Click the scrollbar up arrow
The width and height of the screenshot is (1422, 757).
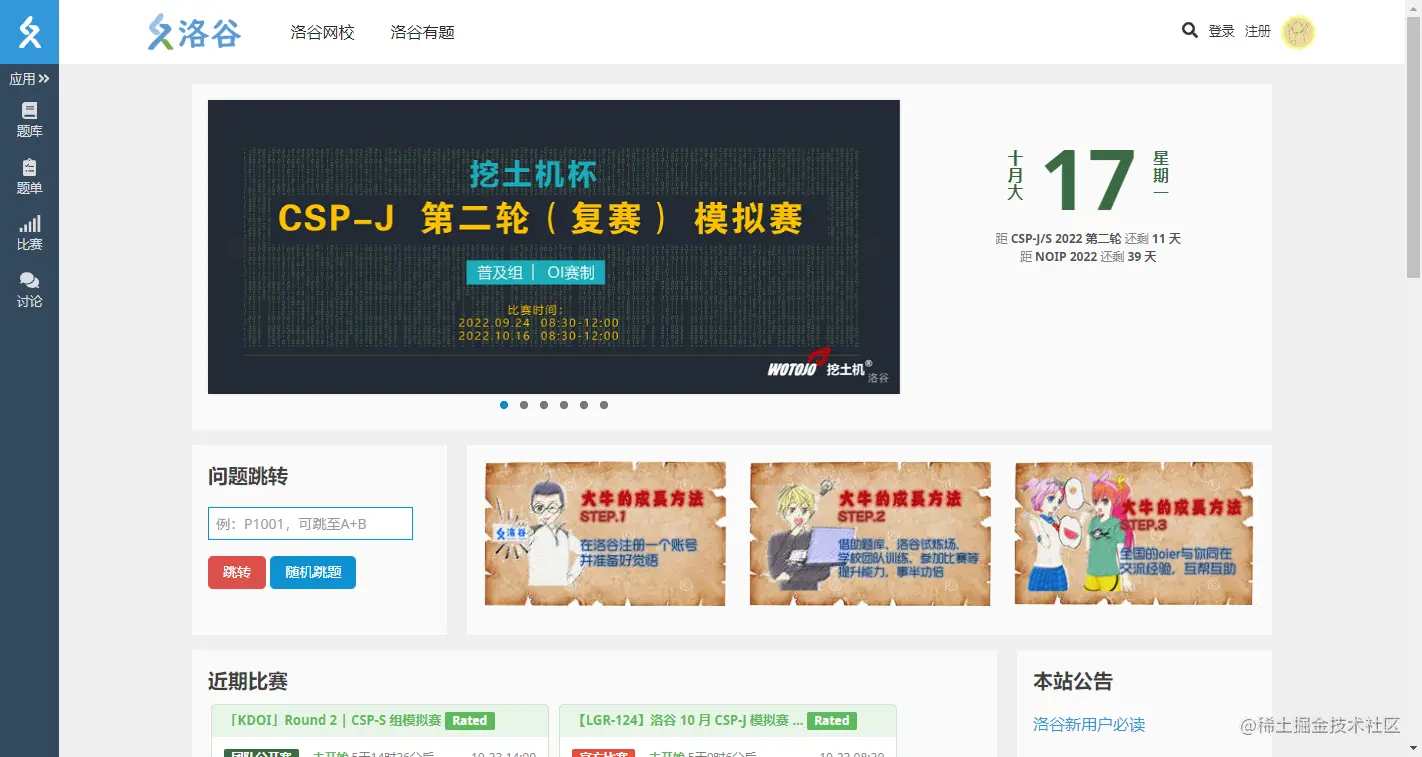(x=1413, y=8)
